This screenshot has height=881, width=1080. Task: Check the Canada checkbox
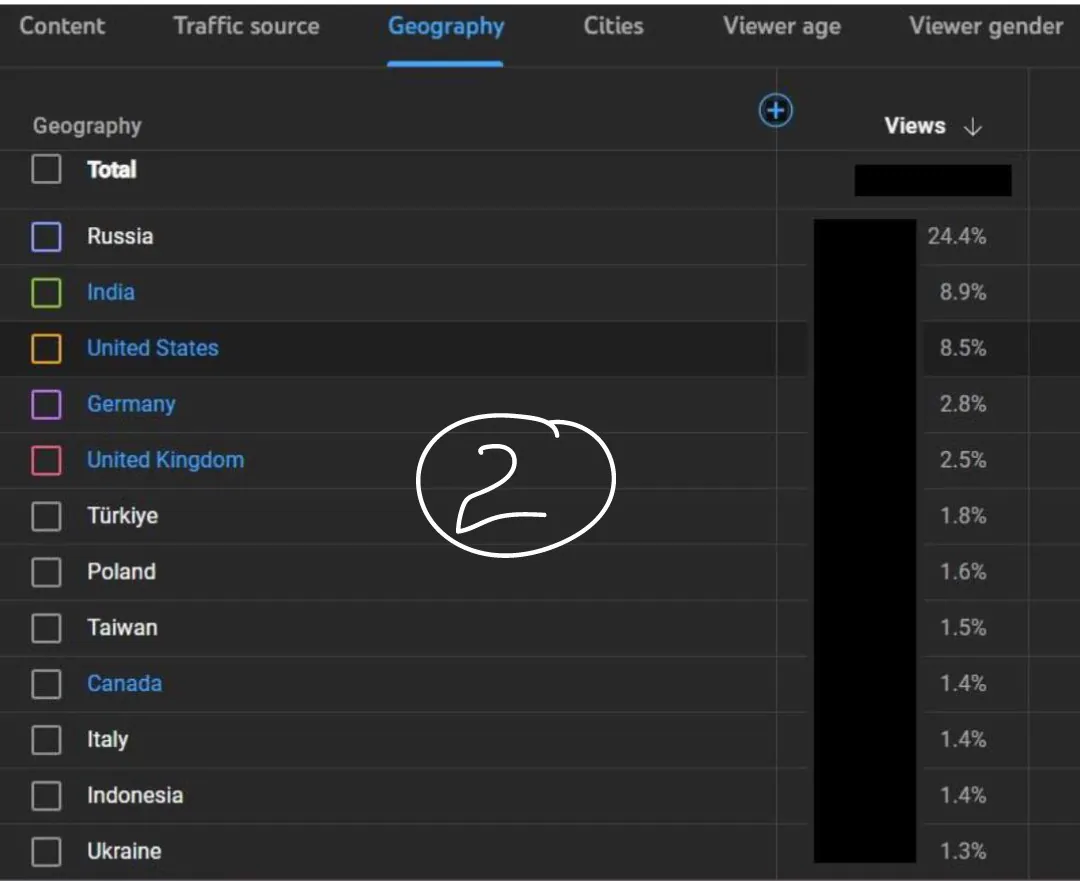click(46, 683)
